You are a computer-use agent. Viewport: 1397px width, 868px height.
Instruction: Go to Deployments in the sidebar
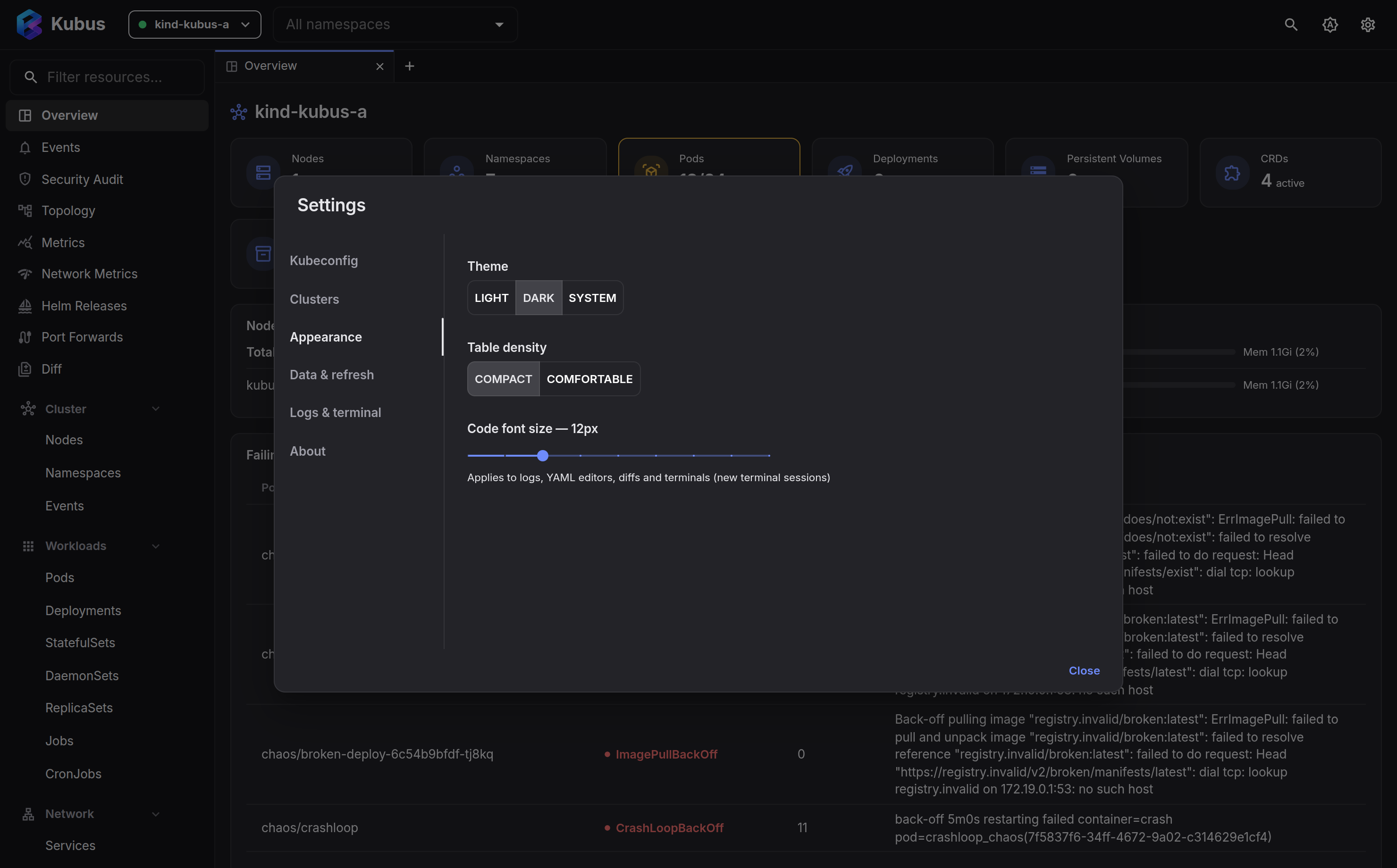[x=83, y=611]
